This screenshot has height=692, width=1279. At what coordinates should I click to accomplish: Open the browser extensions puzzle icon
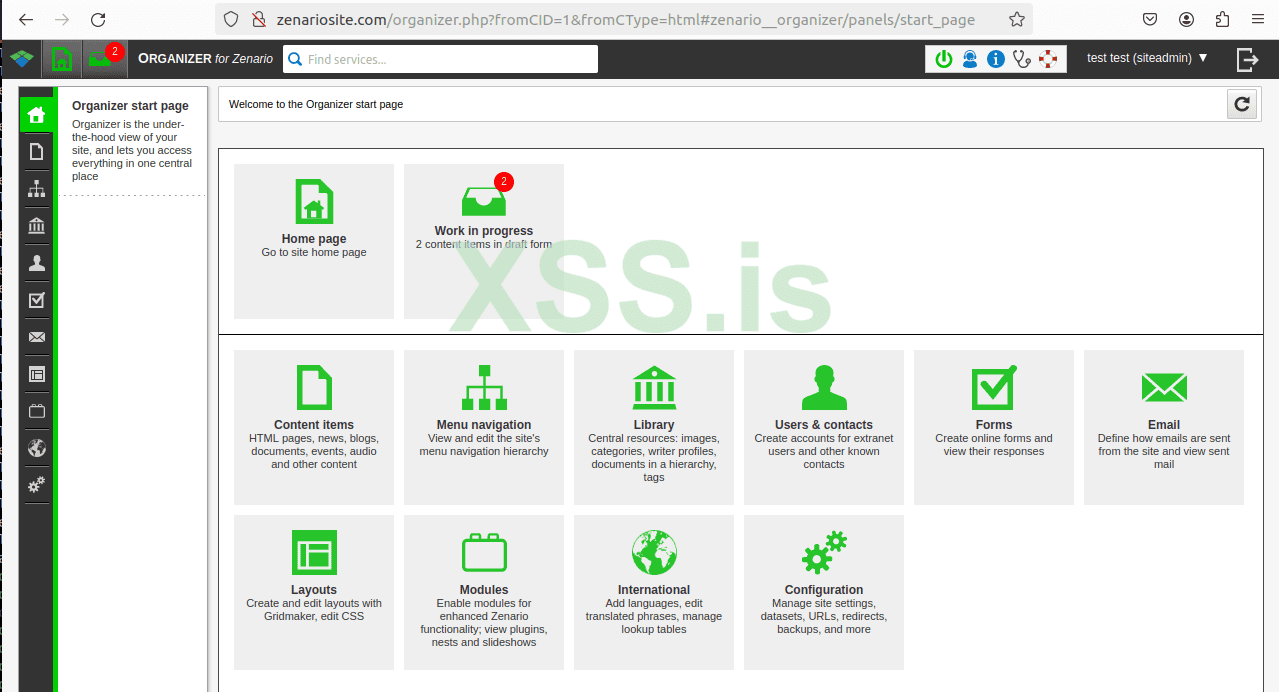point(1222,19)
